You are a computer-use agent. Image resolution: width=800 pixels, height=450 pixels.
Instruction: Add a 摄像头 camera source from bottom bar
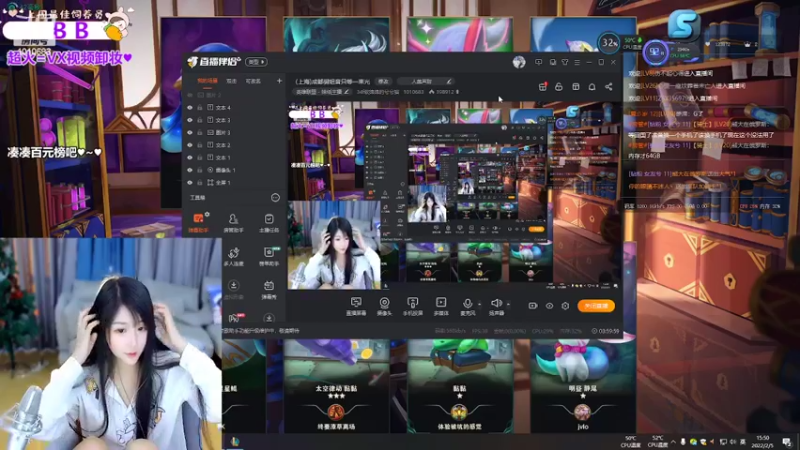[x=384, y=306]
